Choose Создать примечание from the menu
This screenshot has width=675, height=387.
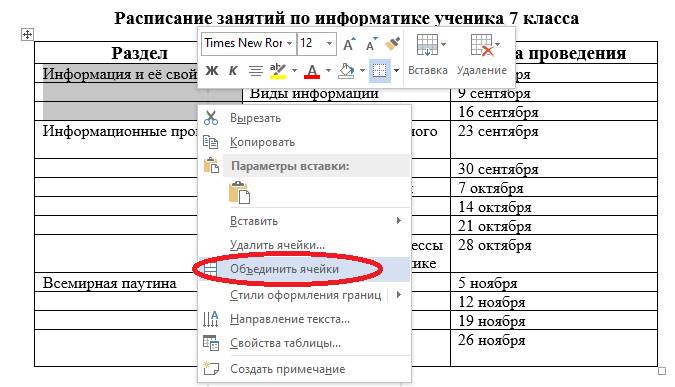pos(304,369)
